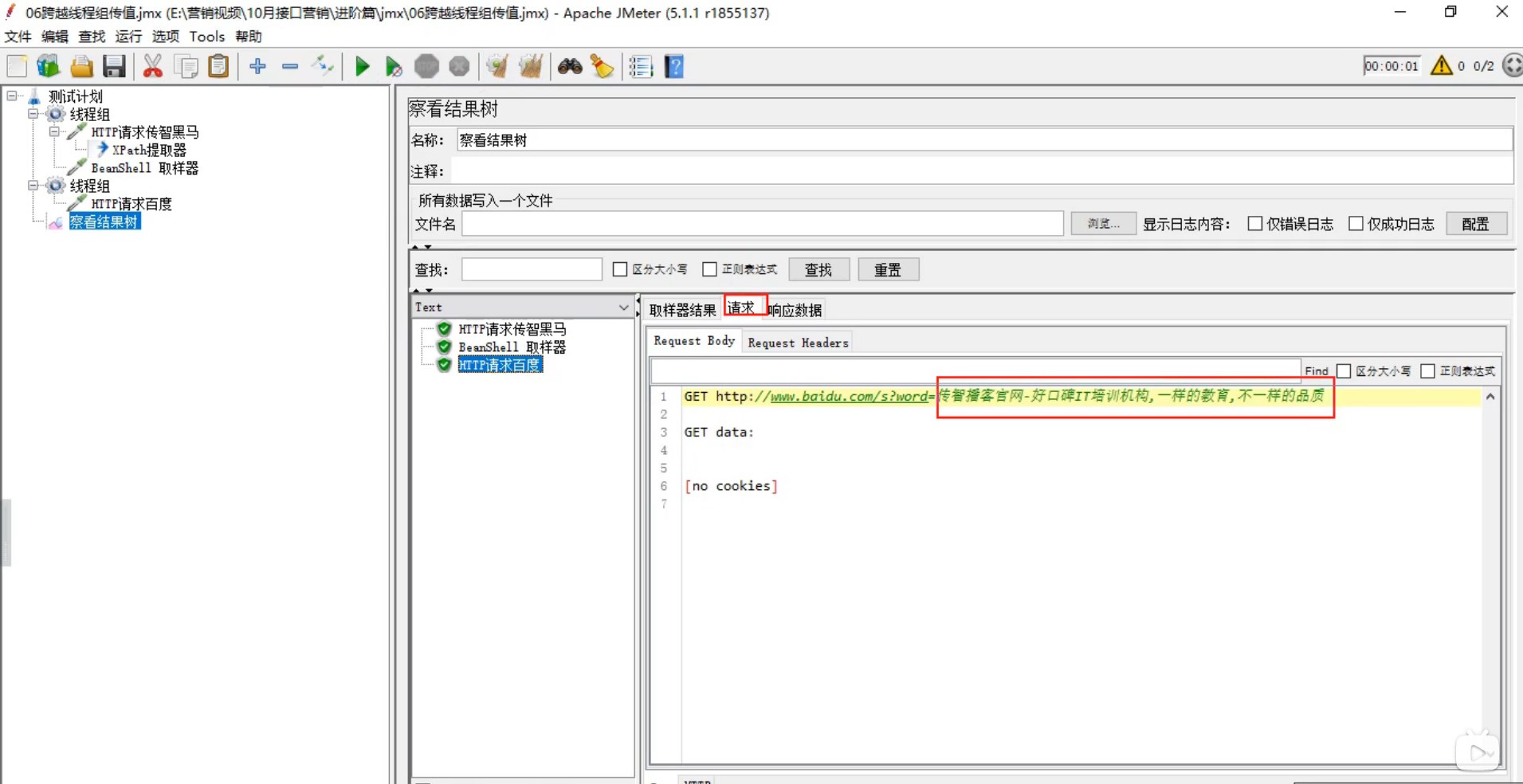This screenshot has width=1523, height=784.
Task: Open the 文件 menu
Action: (x=18, y=37)
